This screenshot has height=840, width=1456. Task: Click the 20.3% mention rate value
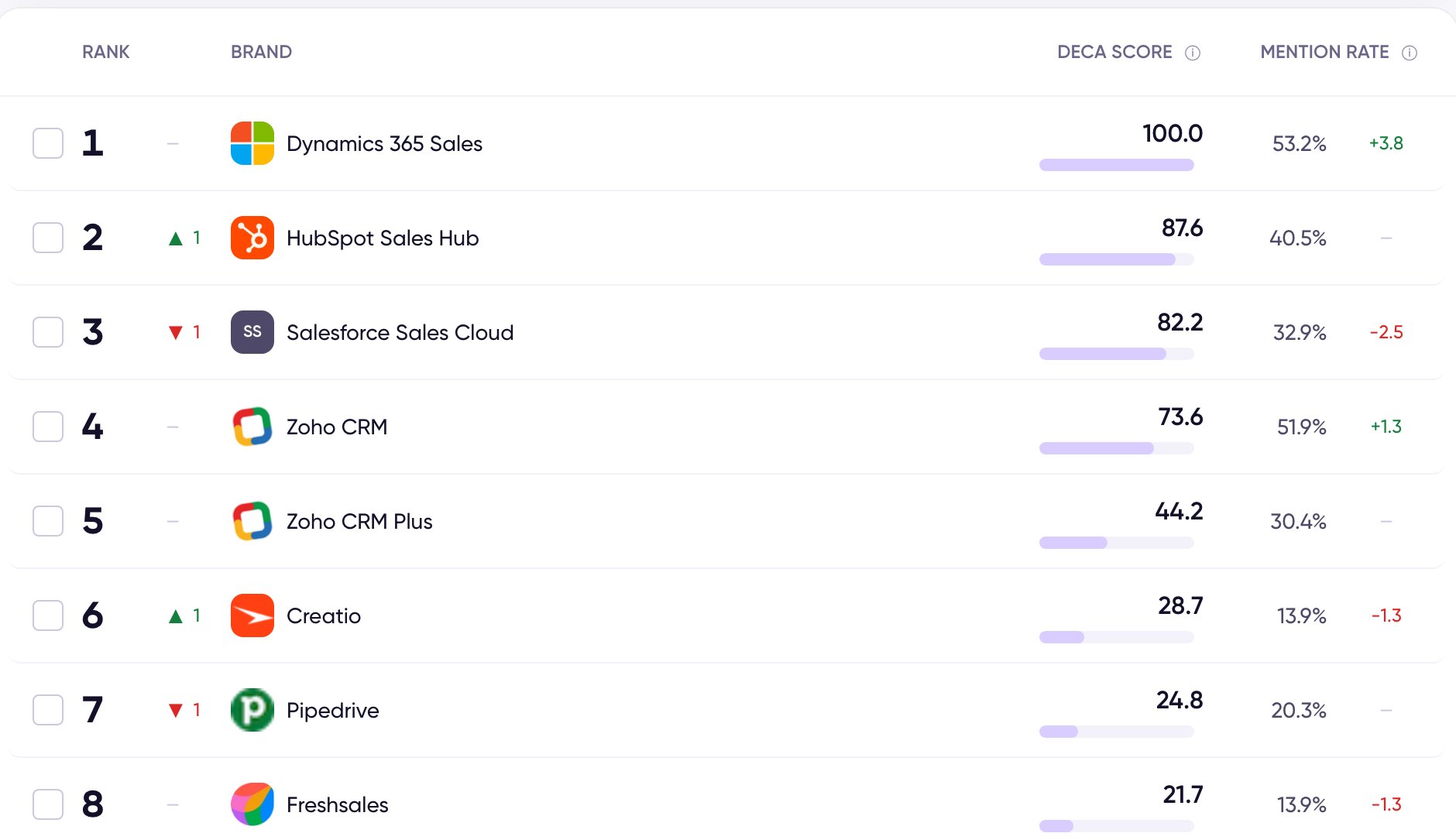pyautogui.click(x=1299, y=711)
